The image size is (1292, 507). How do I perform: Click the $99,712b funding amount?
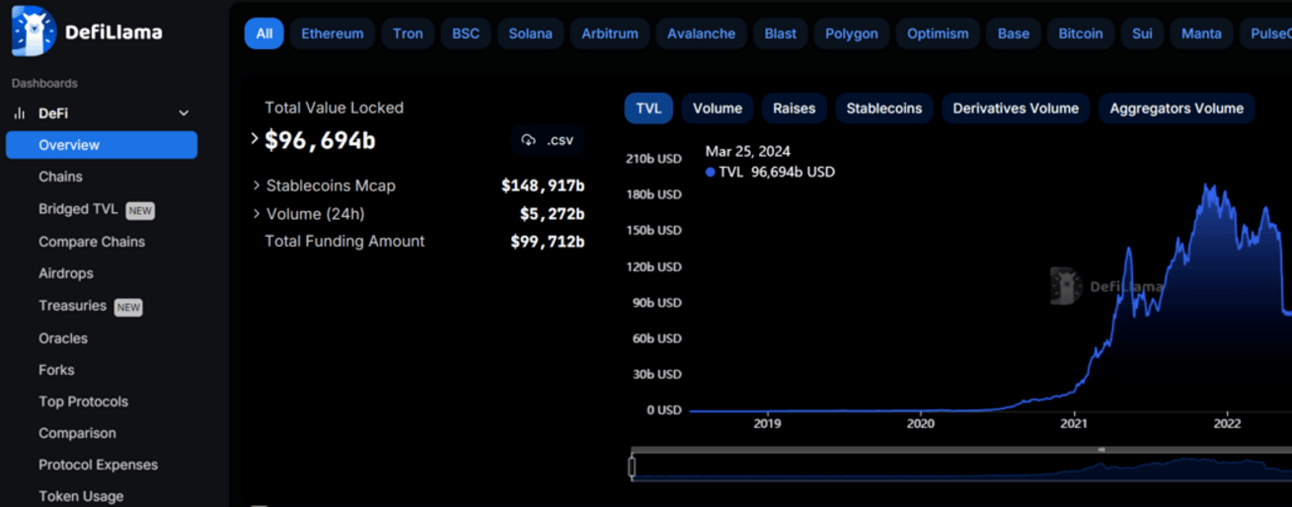[547, 241]
